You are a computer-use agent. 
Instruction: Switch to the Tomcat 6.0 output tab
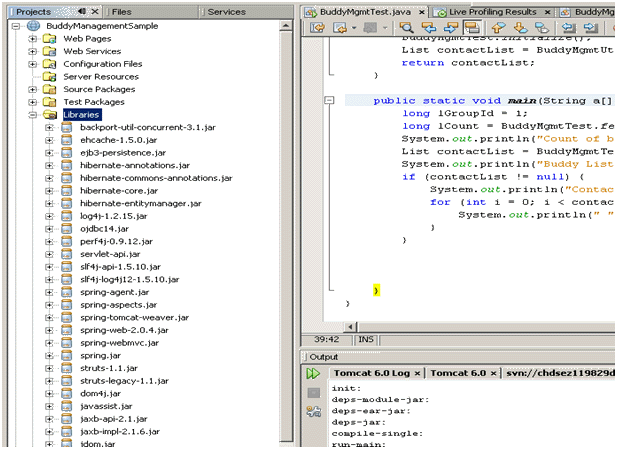tap(458, 373)
